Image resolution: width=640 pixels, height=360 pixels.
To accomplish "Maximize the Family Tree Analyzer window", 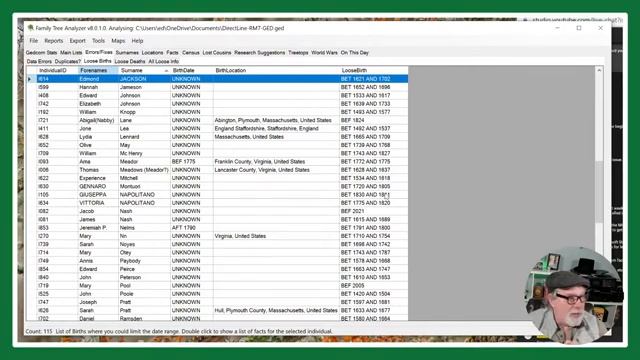I will pos(579,28).
